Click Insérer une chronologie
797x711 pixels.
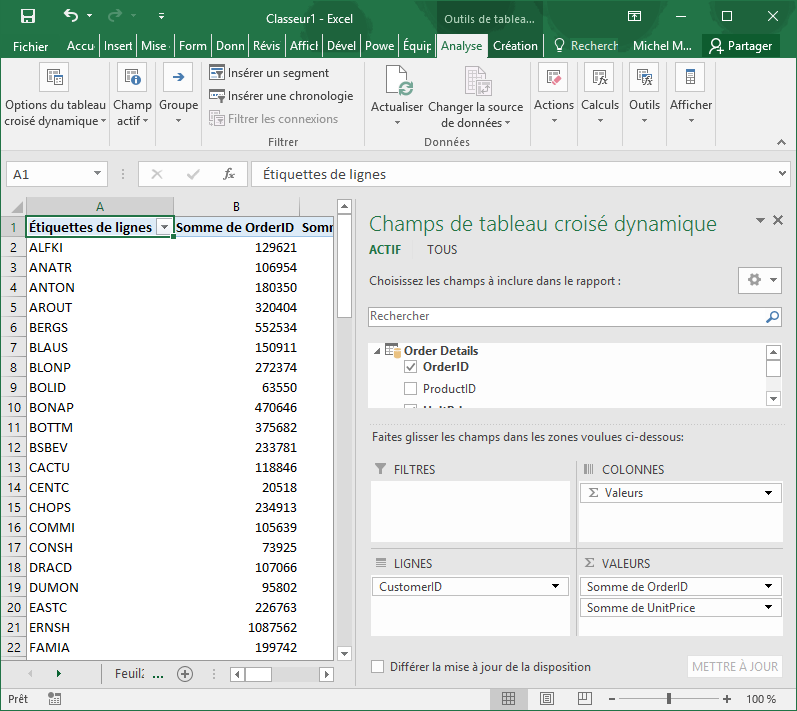click(x=280, y=96)
